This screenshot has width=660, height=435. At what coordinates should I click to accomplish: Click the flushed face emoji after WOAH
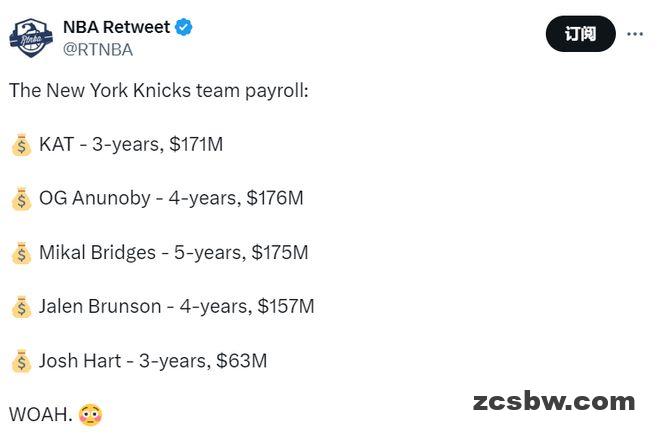coord(90,415)
